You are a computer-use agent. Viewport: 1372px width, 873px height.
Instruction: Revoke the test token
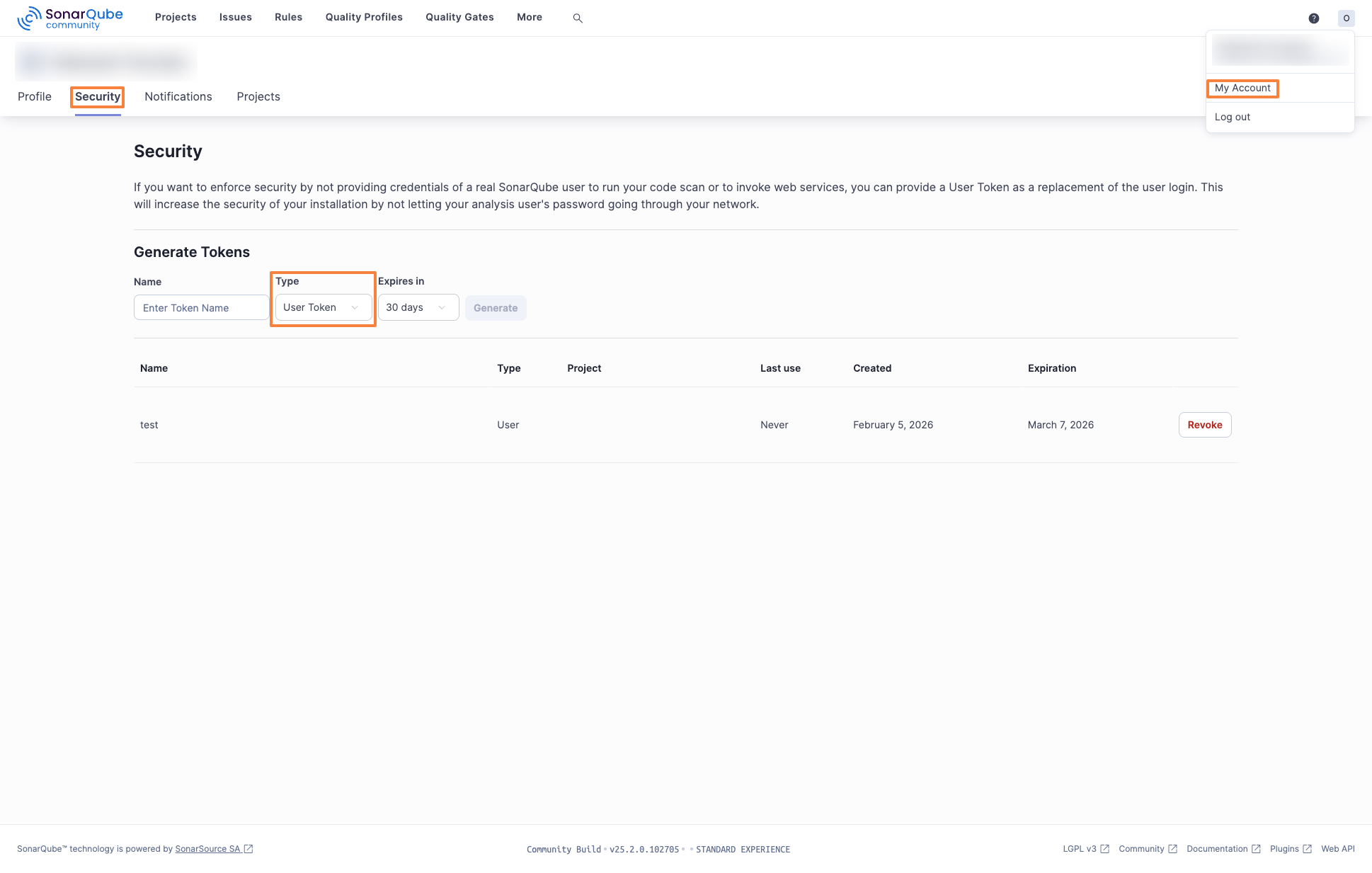coord(1204,425)
